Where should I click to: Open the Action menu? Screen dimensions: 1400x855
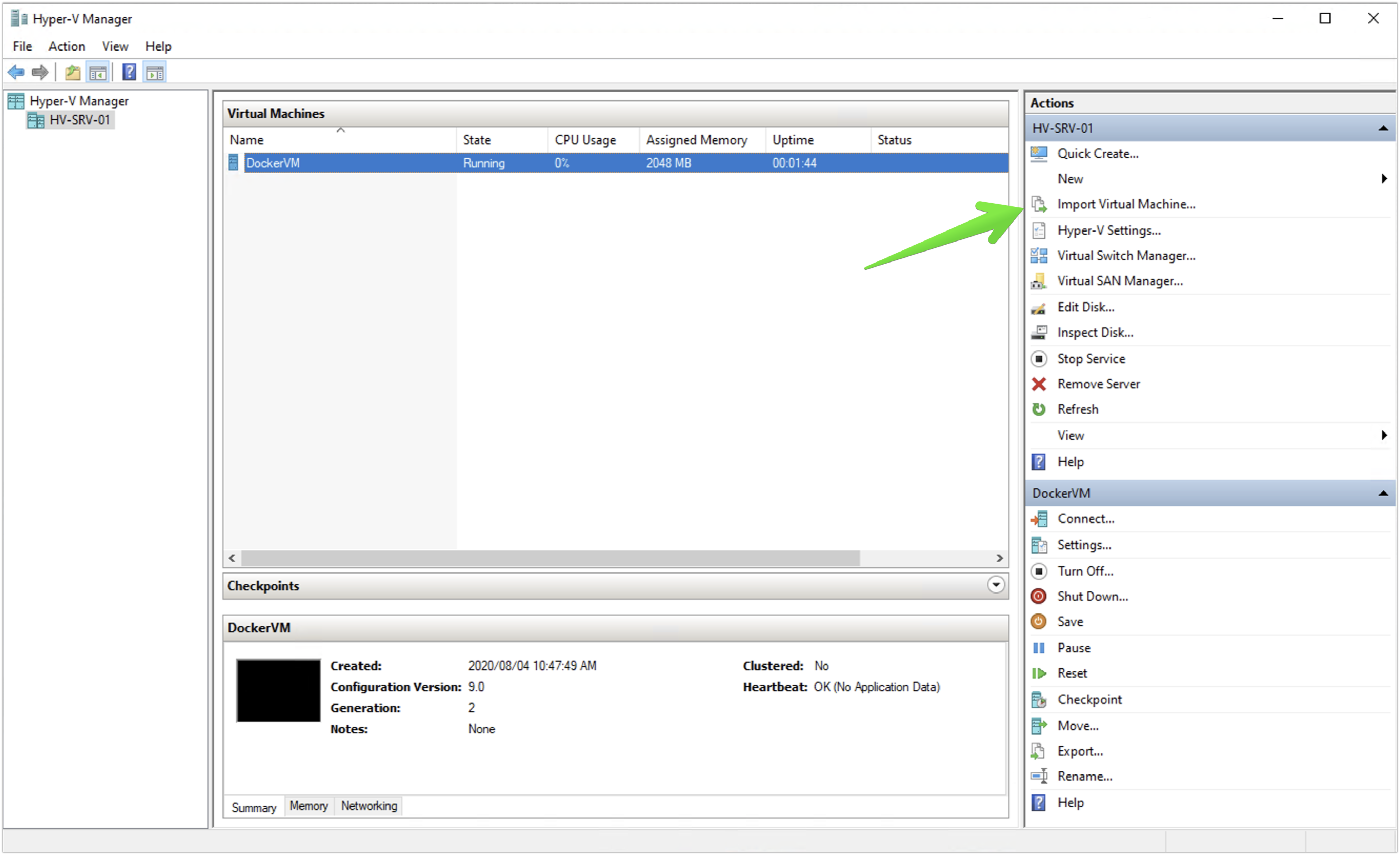tap(67, 46)
